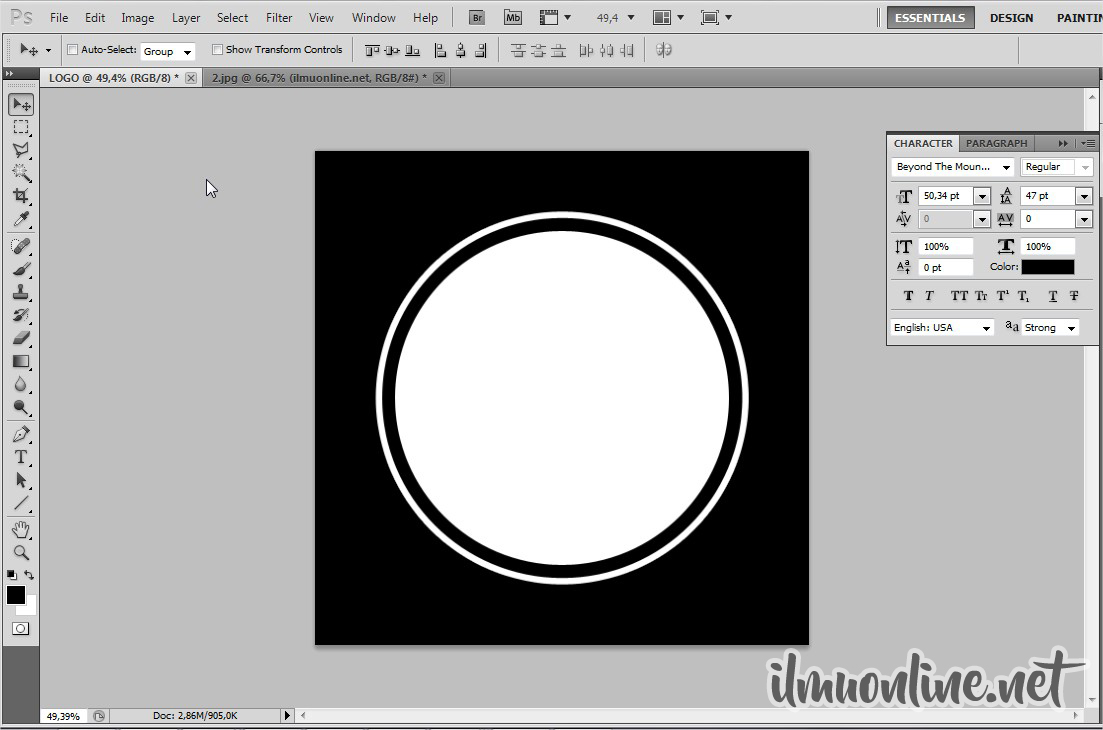Toggle Faux Bold text style
The image size is (1103, 730).
(908, 296)
